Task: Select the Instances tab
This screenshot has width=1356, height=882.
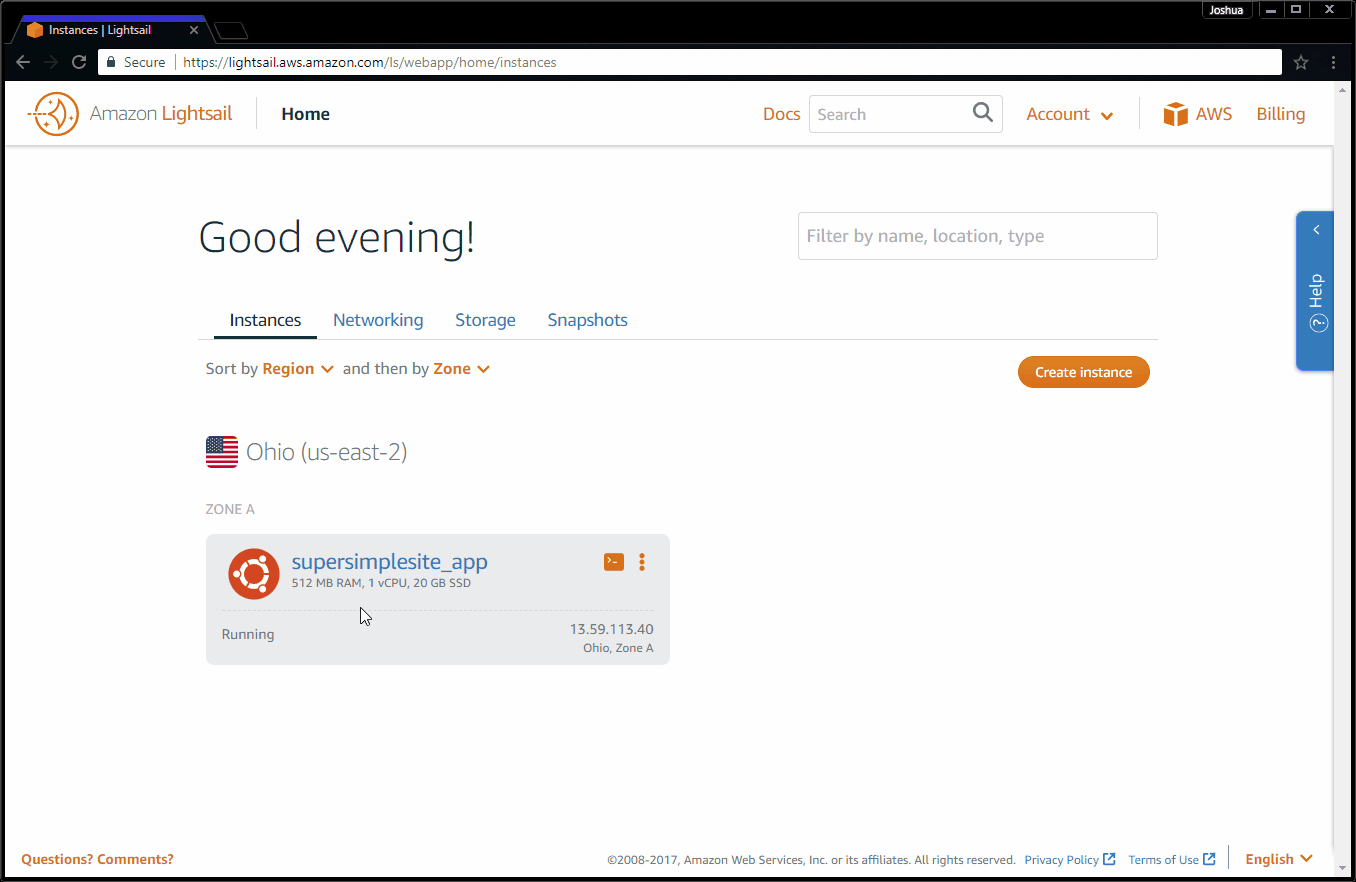Action: [x=265, y=320]
